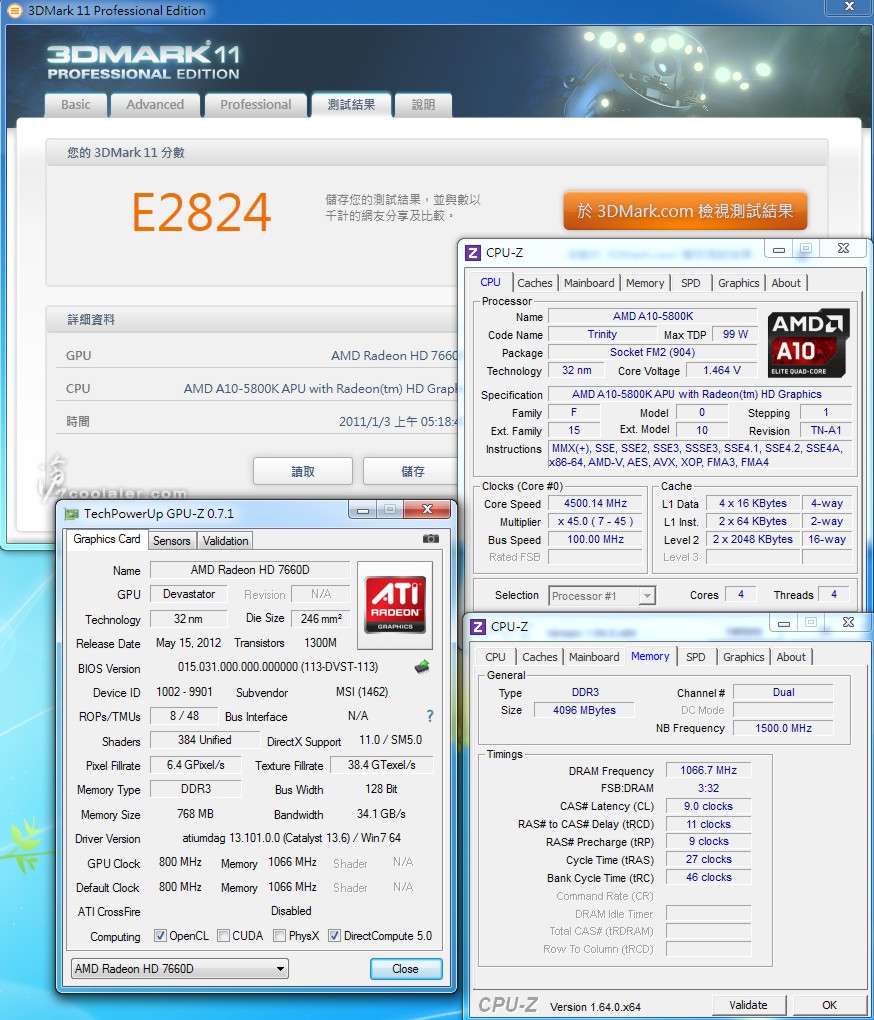874x1020 pixels.
Task: Click the Pixel Fillrate value 6.4 GPixel/s
Action: pyautogui.click(x=195, y=765)
